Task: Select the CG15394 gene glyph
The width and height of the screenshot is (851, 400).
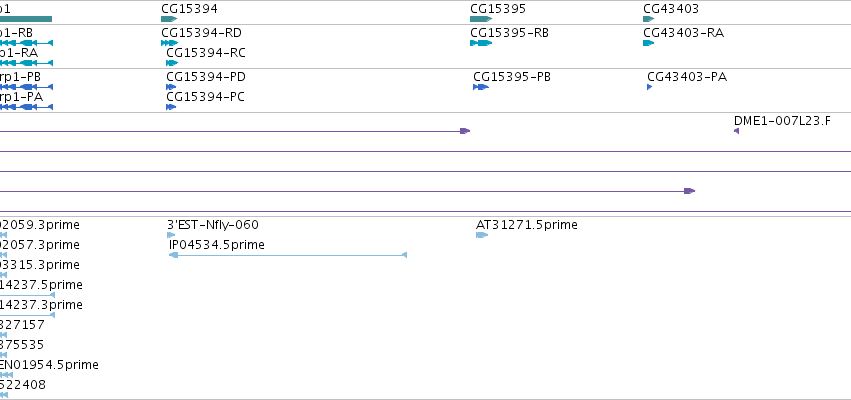Action: point(169,19)
